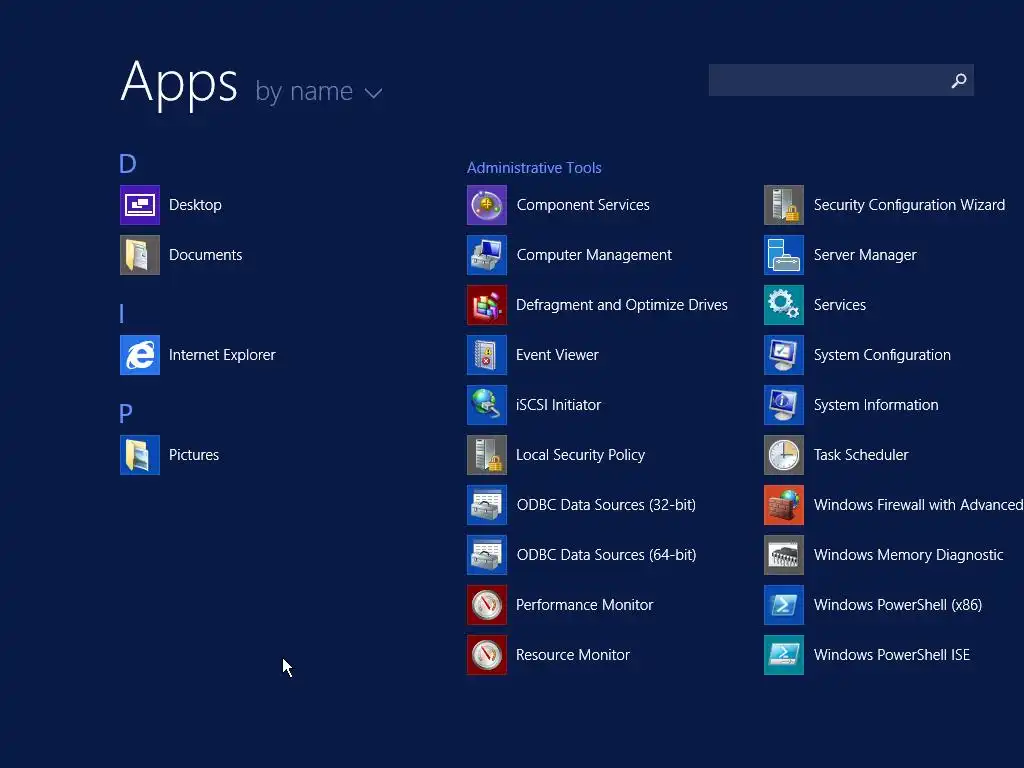1024x768 pixels.
Task: Click the 'Windows Memory Diagnostic' label
Action: (908, 554)
